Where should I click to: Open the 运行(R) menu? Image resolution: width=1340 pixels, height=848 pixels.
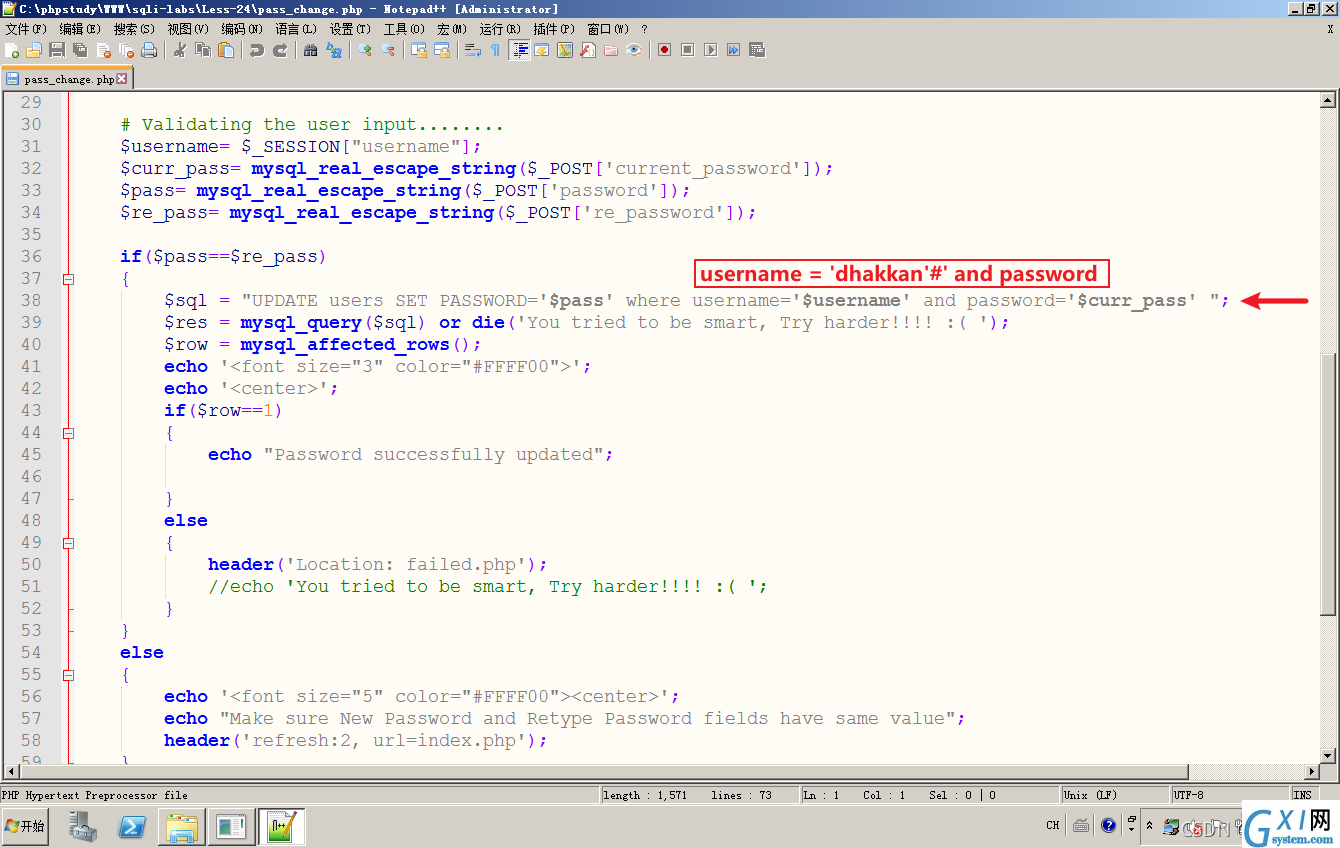tap(500, 29)
